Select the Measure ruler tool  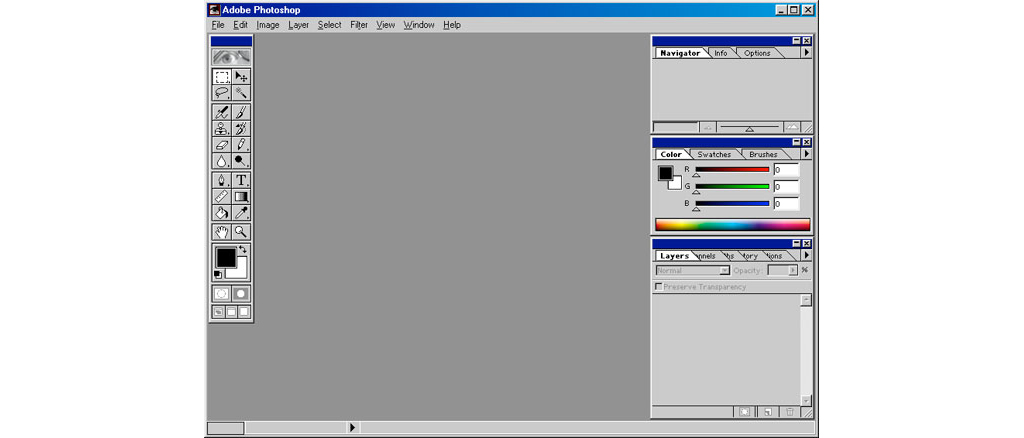tap(222, 196)
